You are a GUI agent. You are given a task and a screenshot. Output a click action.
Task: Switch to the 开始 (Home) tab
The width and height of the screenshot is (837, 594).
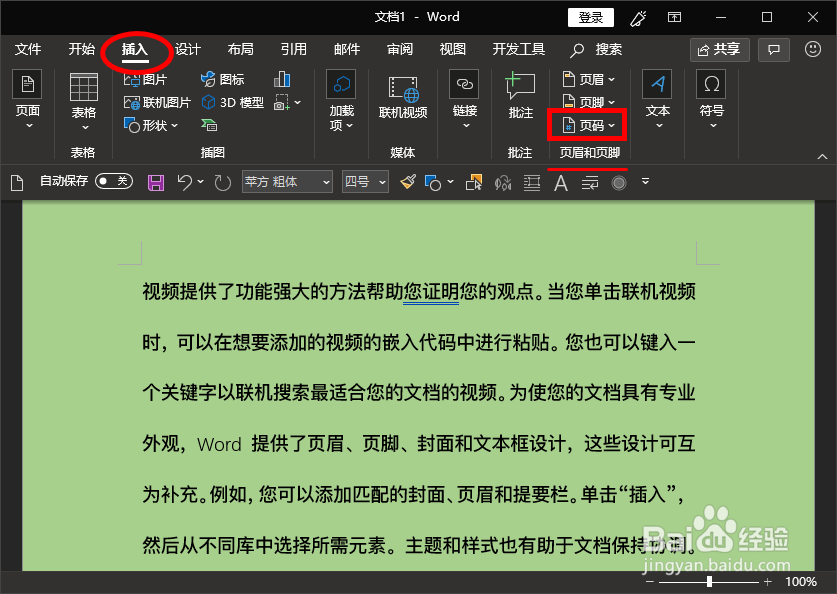tap(82, 50)
